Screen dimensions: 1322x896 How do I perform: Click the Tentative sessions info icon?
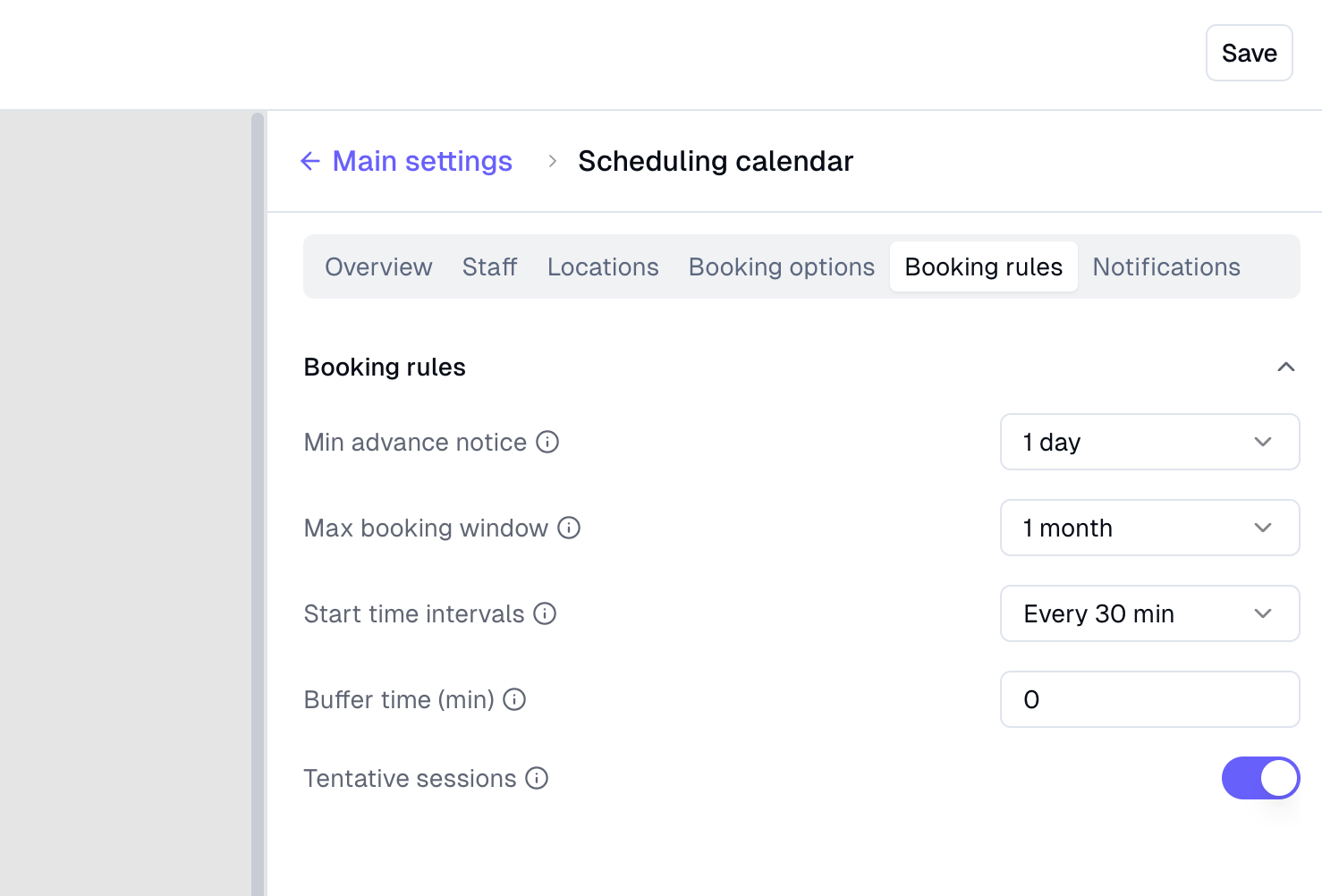click(537, 778)
